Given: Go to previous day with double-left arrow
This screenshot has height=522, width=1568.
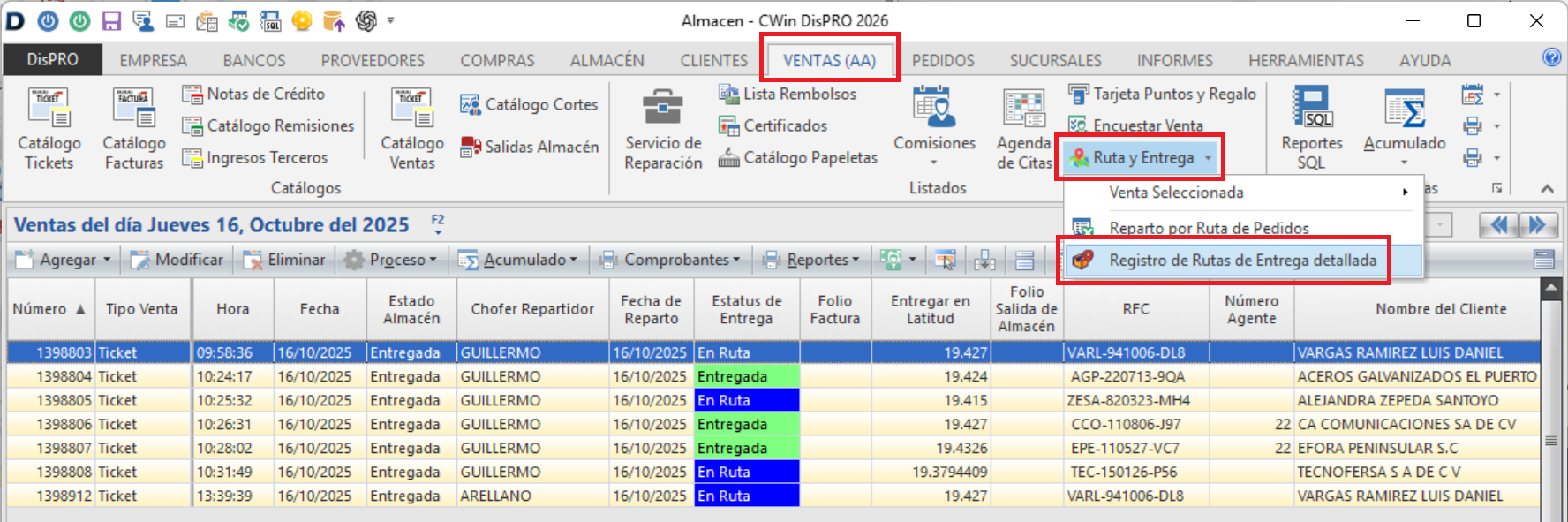Looking at the screenshot, I should tap(1498, 225).
